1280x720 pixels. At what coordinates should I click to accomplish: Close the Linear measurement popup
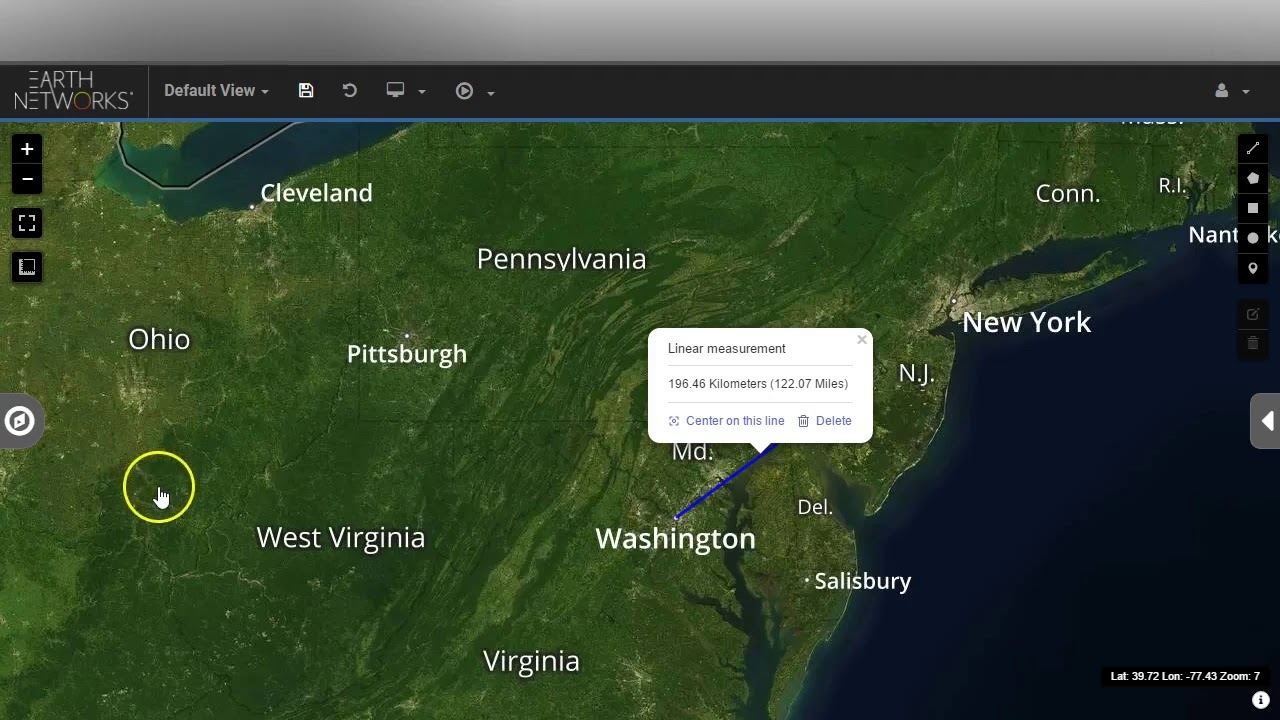click(x=861, y=340)
